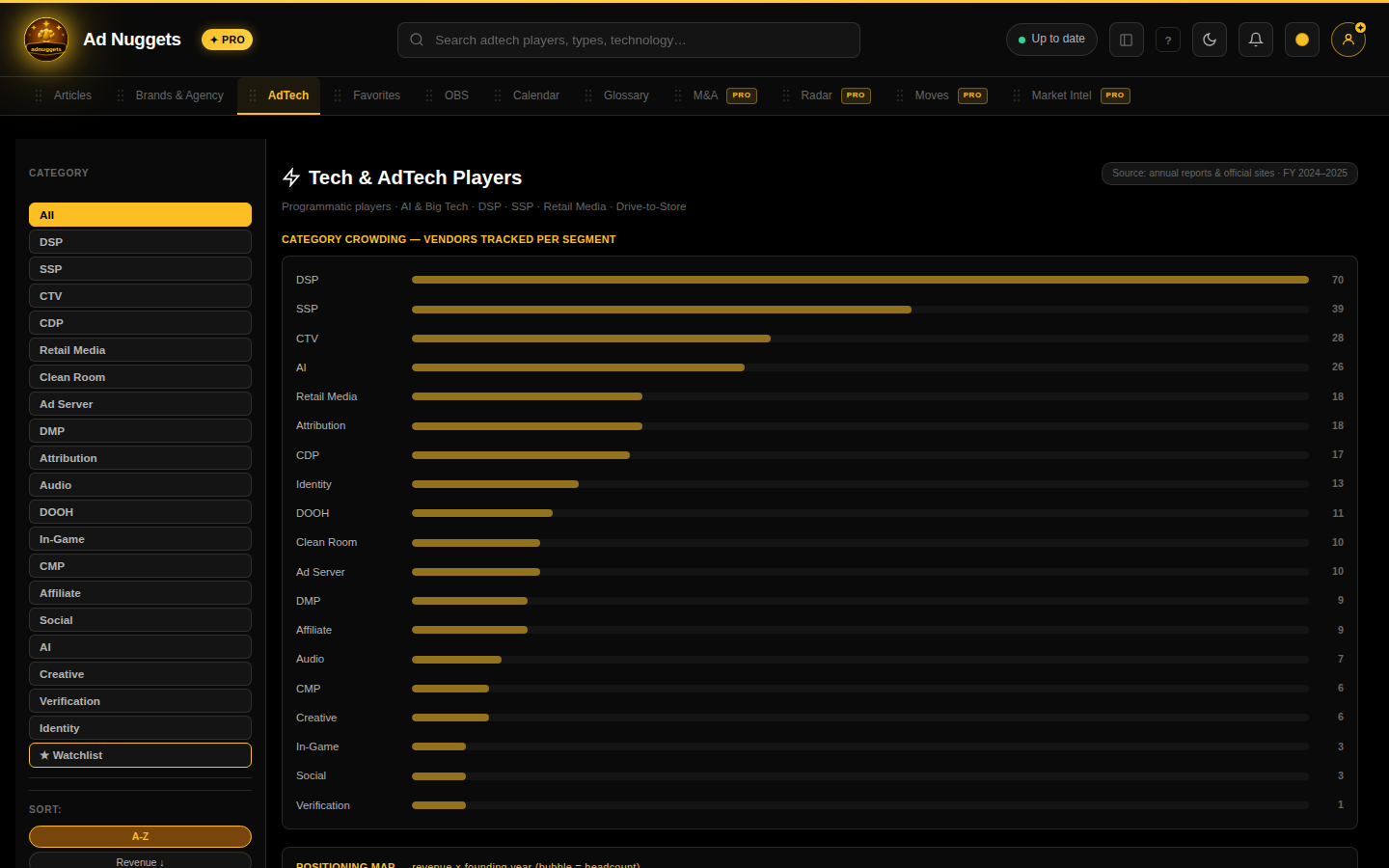
Task: Filter by DSP category
Action: (x=140, y=242)
